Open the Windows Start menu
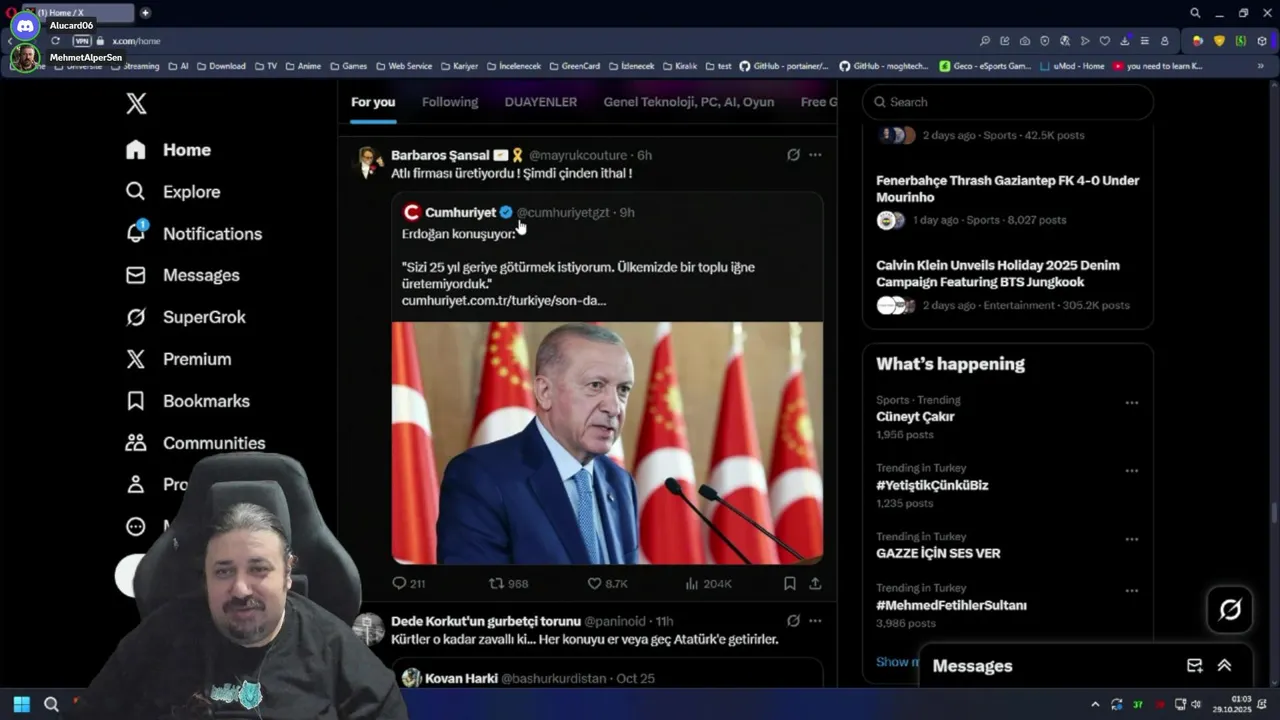 [21, 704]
